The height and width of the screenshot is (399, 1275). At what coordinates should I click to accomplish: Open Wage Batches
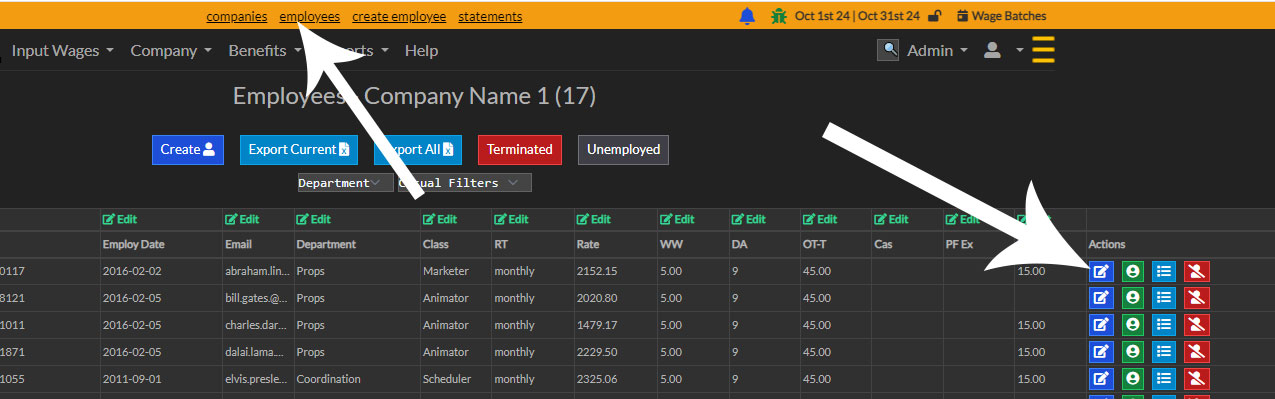point(1002,16)
